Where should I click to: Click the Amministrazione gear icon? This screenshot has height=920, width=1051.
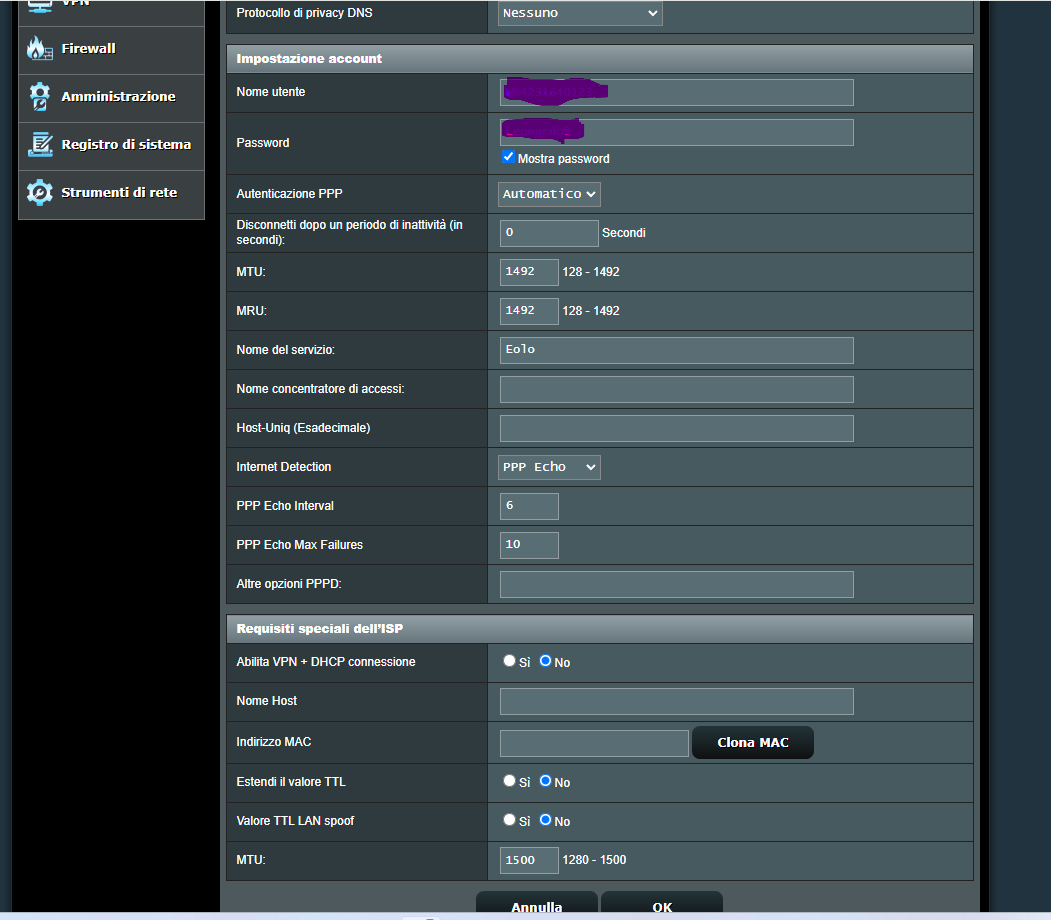pos(40,96)
